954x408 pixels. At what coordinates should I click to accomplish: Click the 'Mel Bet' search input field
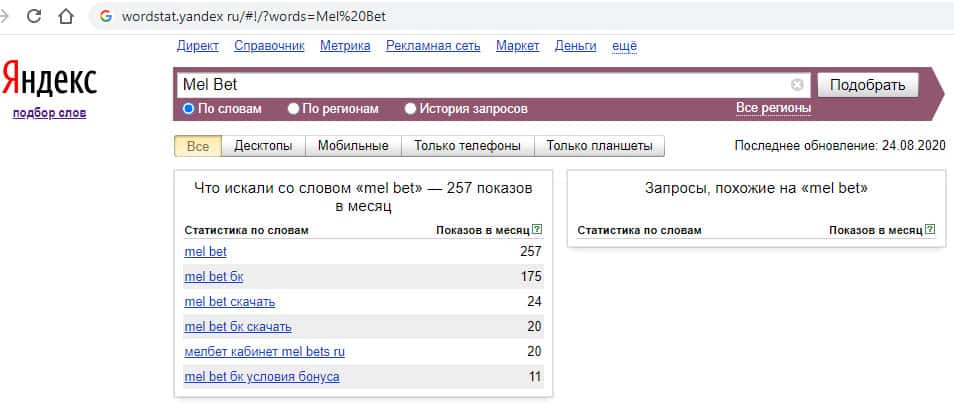[x=480, y=85]
